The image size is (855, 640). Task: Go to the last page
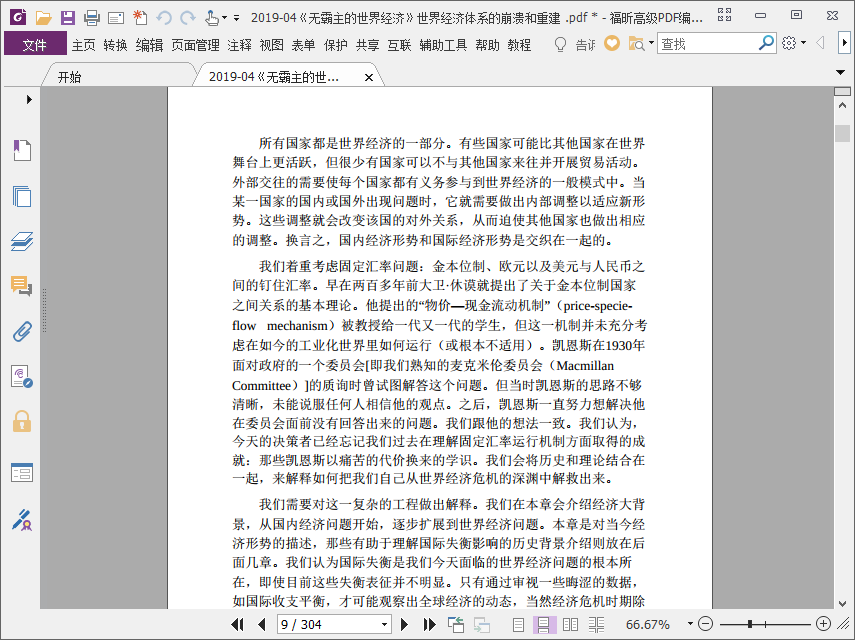click(x=429, y=624)
